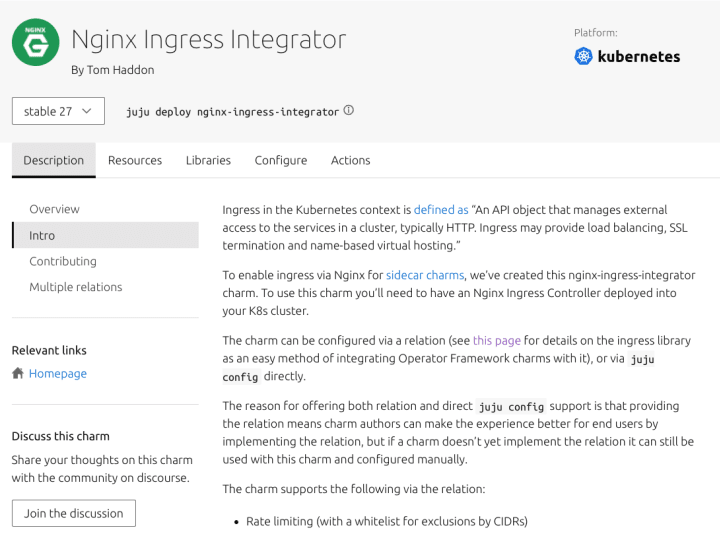This screenshot has height=534, width=720.
Task: Open the stable 27 channel dropdown
Action: pyautogui.click(x=58, y=111)
